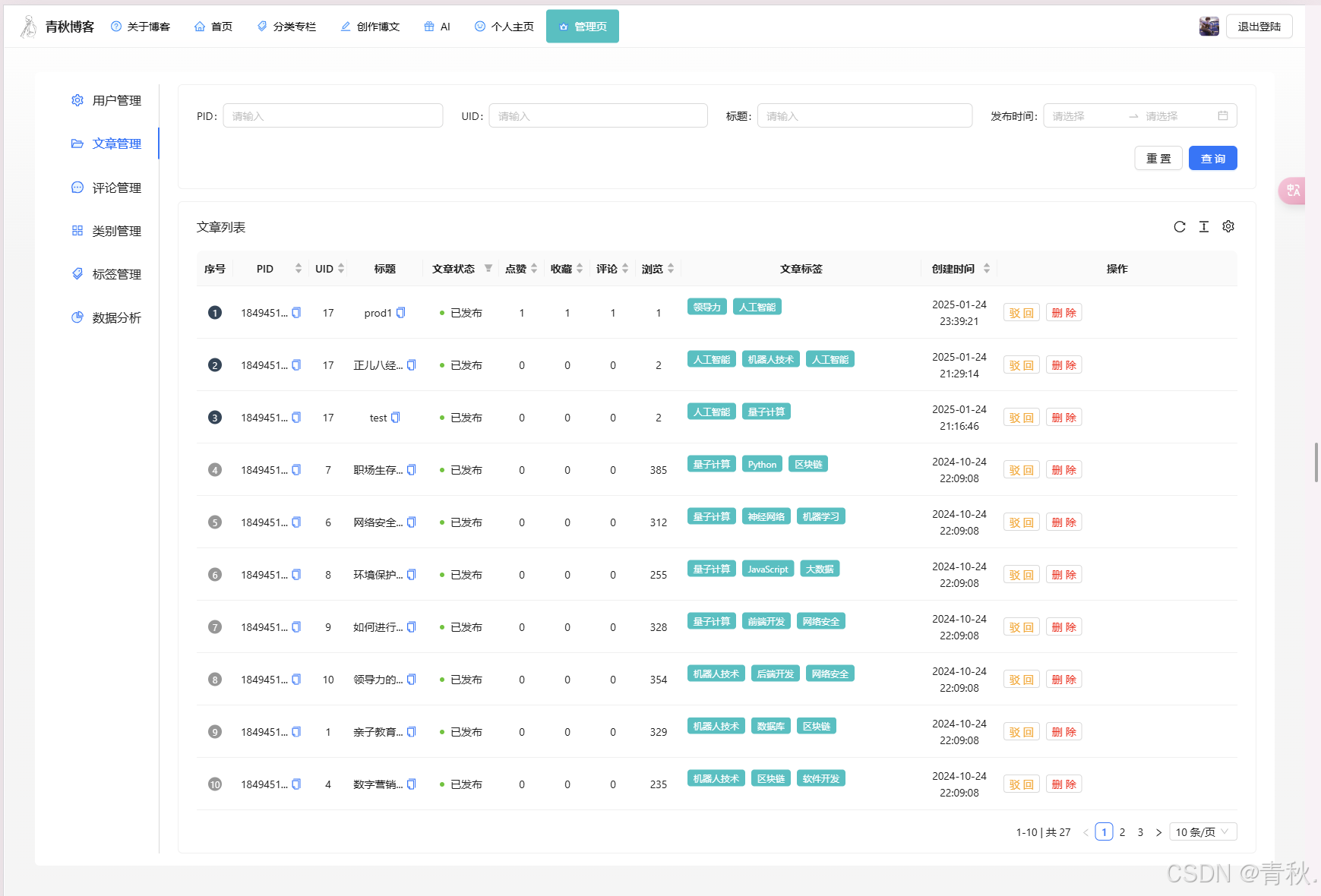
Task: Click the user avatar thumbnail
Action: point(1209,27)
